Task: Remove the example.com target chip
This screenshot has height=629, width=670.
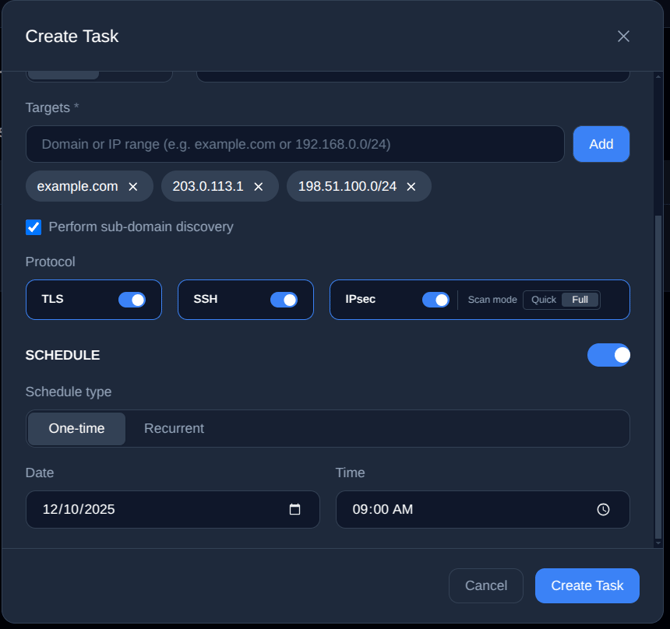Action: [x=133, y=187]
